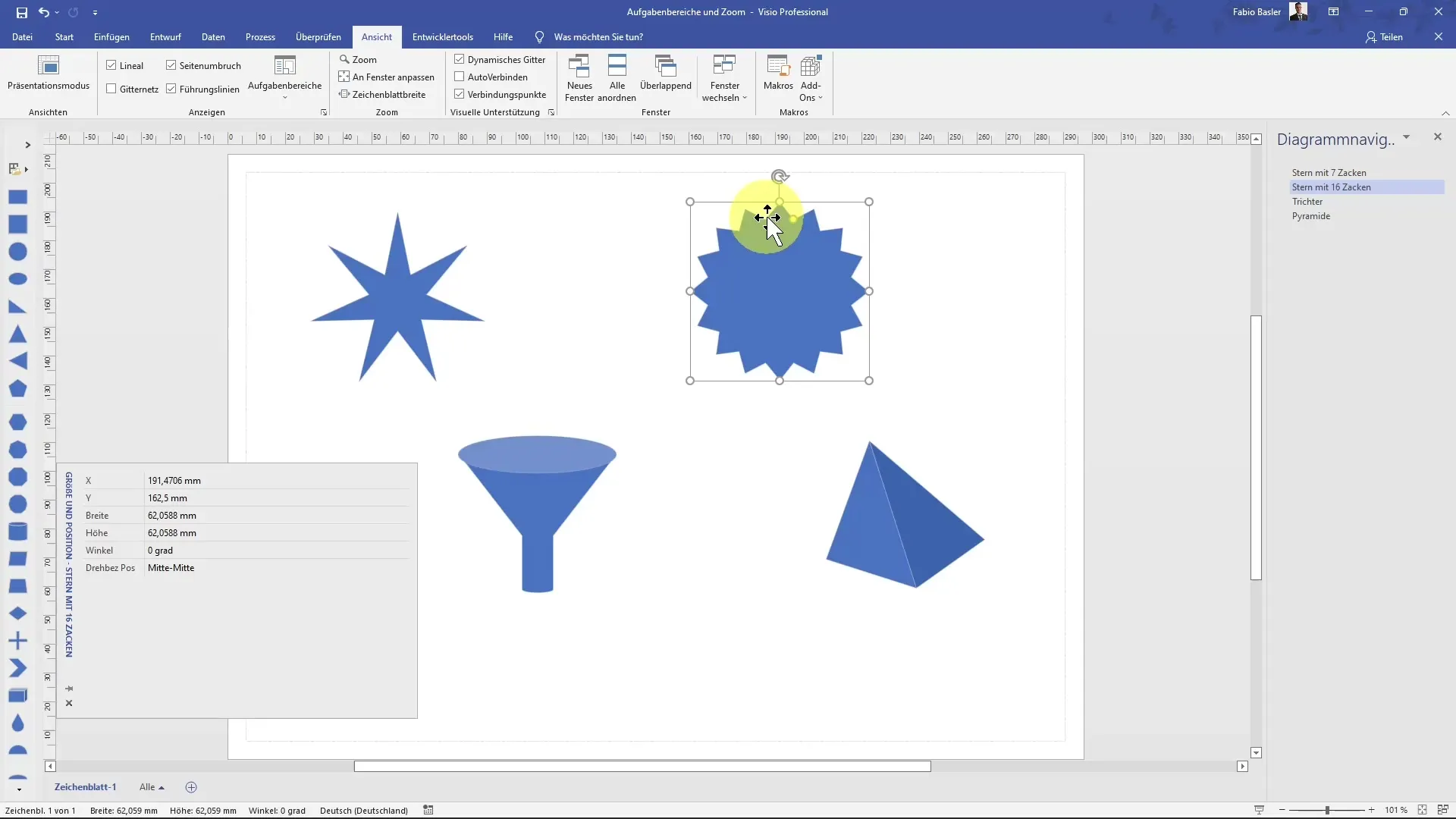Select the diamond shape in shapes sidebar
Viewport: 1456px width, 819px height.
click(x=17, y=613)
